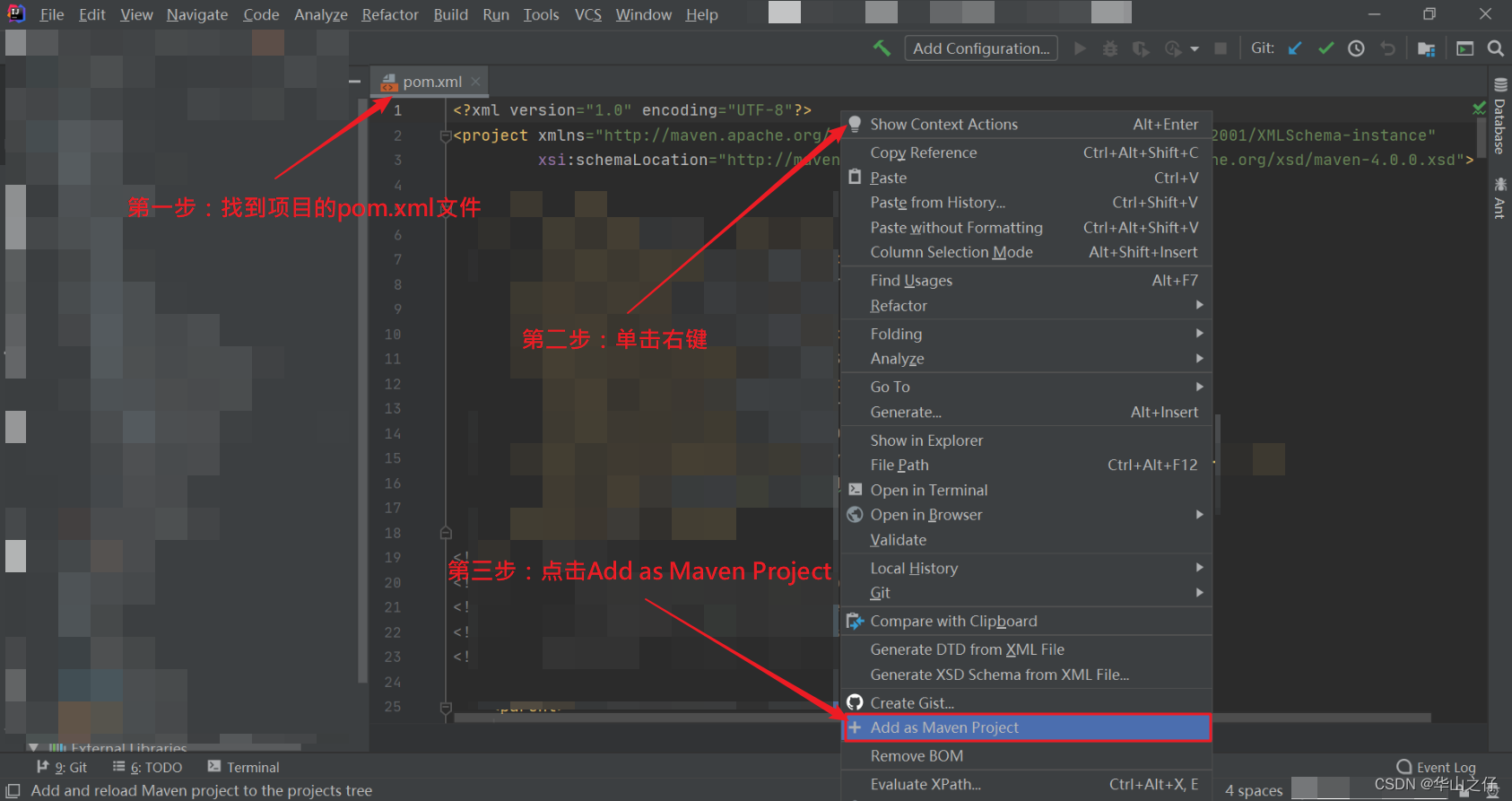1512x801 pixels.
Task: Toggle code fold on project tag line
Action: [446, 136]
